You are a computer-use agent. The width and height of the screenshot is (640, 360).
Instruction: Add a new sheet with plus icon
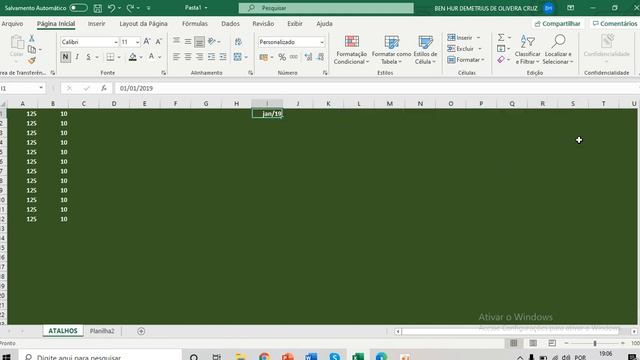[x=141, y=331]
